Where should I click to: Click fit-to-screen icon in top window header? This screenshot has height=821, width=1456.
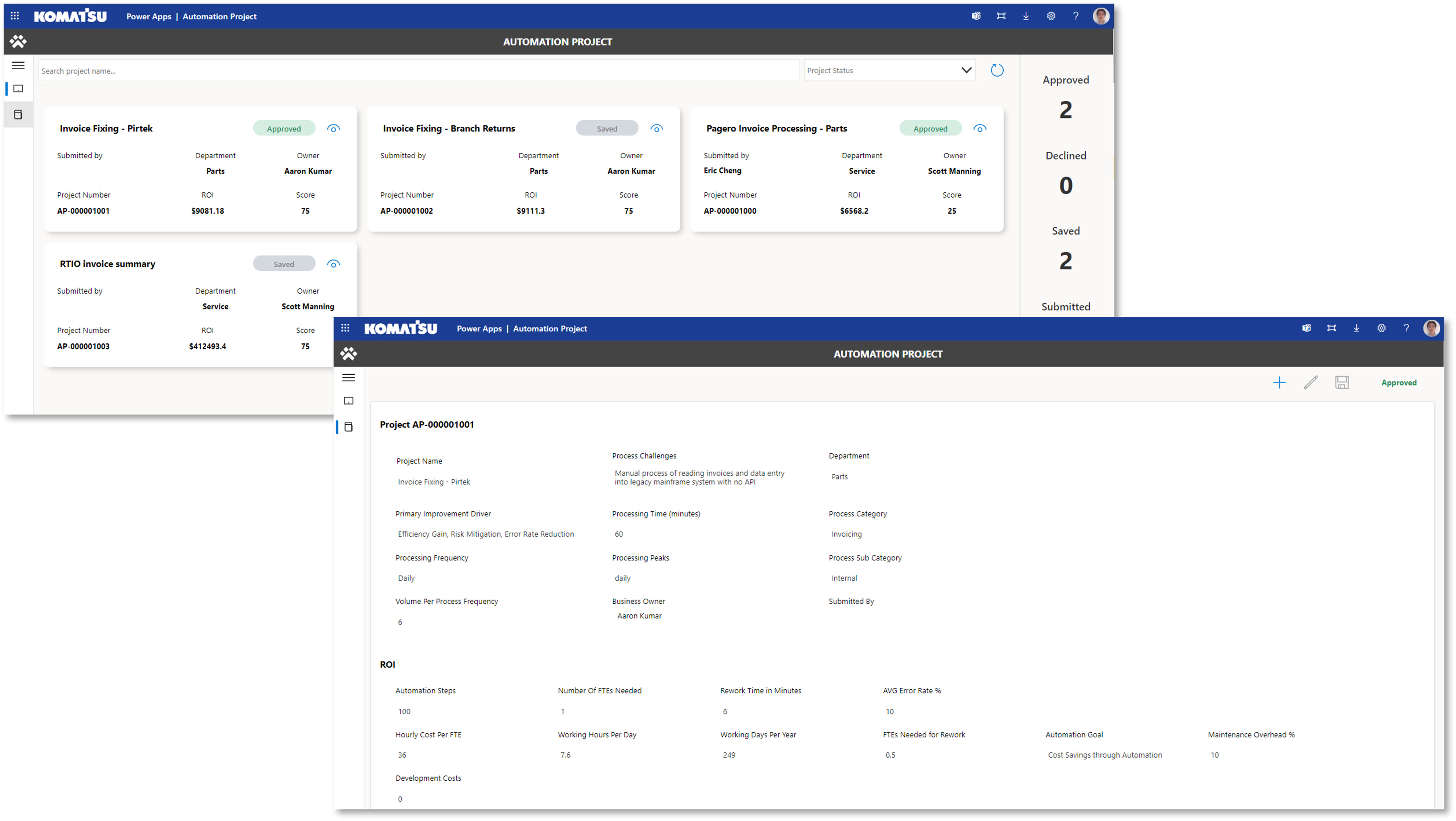1001,16
